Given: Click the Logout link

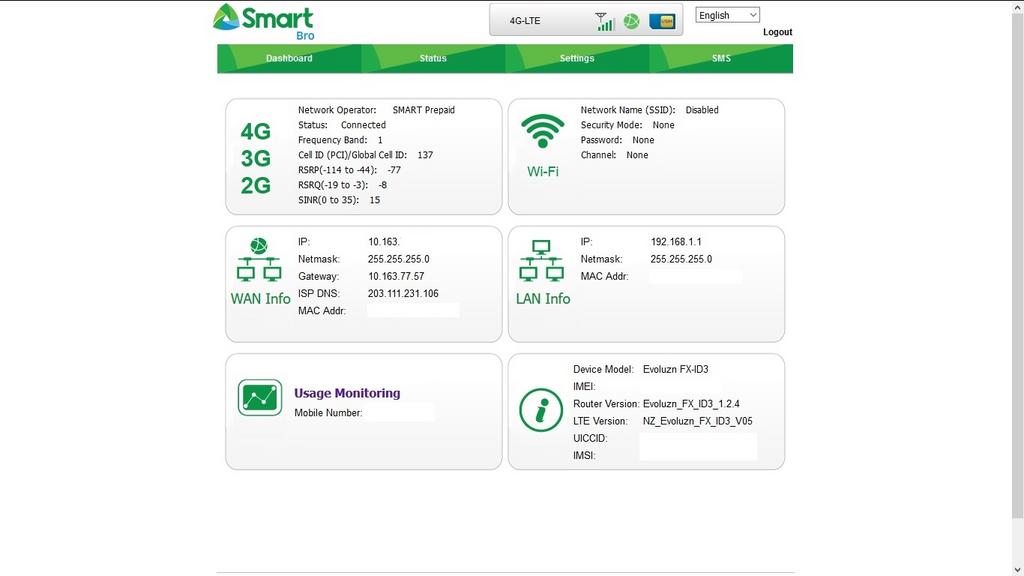Looking at the screenshot, I should pyautogui.click(x=777, y=32).
